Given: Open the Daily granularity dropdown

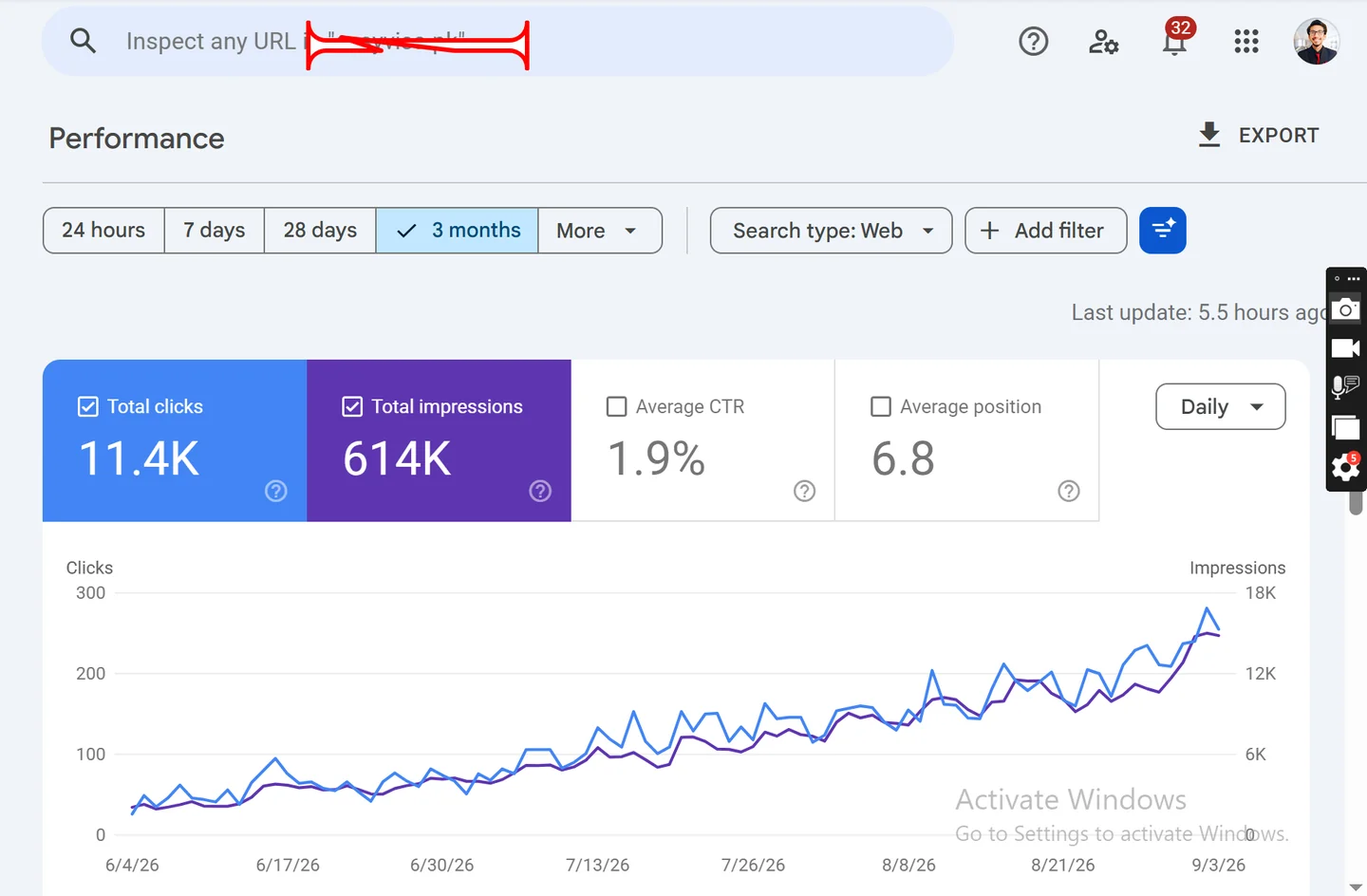Looking at the screenshot, I should [1221, 406].
